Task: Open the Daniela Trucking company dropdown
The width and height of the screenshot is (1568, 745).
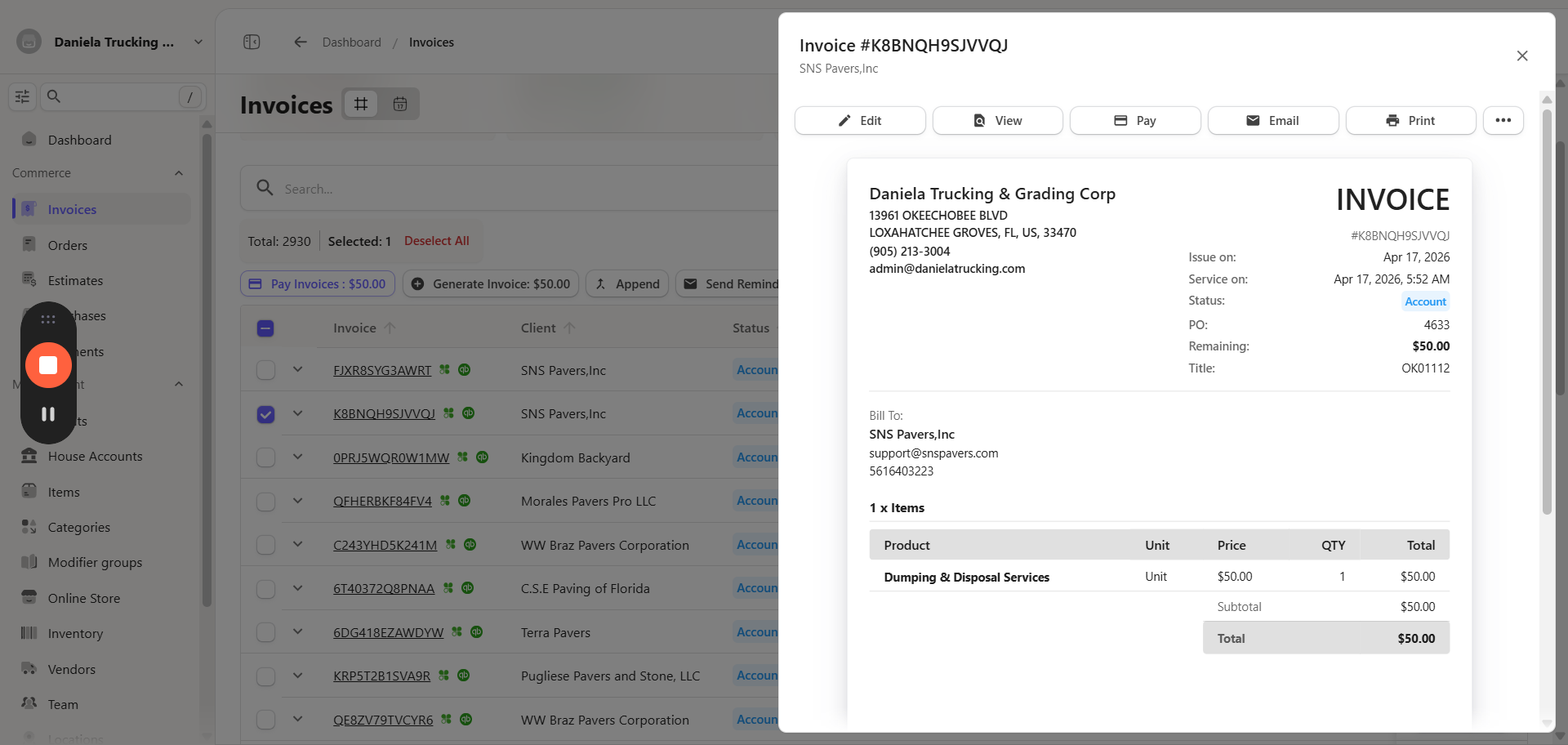Action: [198, 42]
